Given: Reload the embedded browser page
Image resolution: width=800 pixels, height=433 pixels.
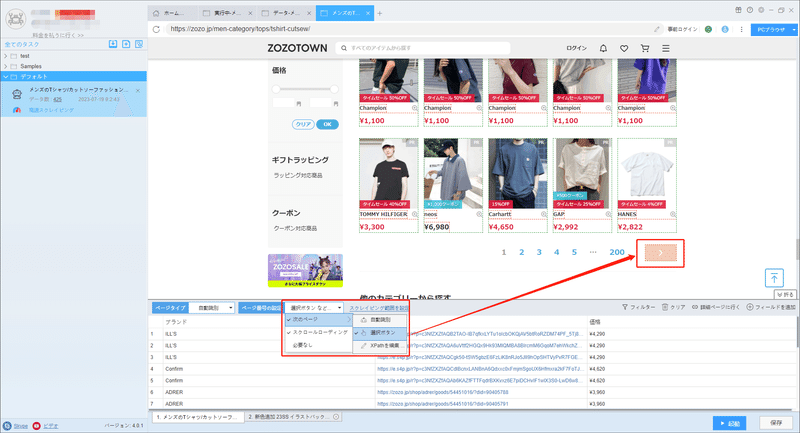Looking at the screenshot, I should [157, 29].
